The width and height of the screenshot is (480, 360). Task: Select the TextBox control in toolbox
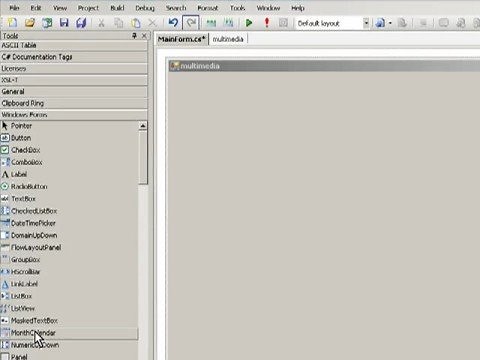point(69,199)
